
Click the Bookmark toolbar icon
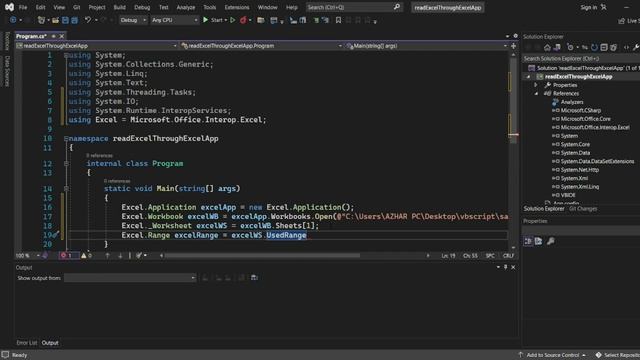(x=338, y=20)
